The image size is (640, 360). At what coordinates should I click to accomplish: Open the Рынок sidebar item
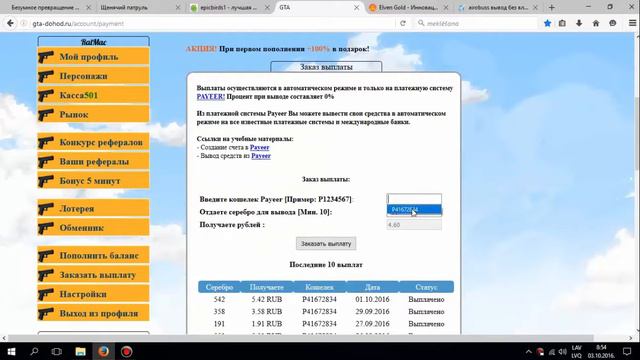click(x=93, y=114)
